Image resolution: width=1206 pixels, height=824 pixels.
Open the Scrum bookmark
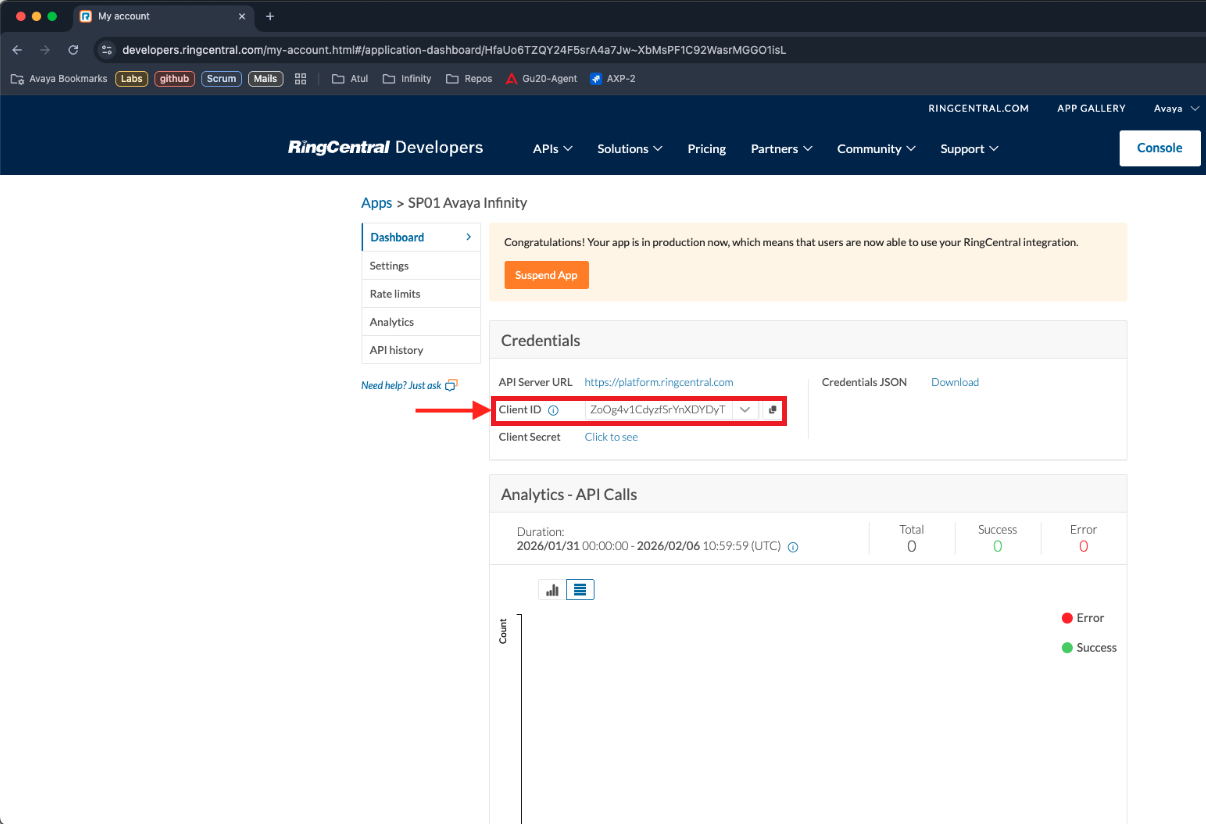[222, 79]
